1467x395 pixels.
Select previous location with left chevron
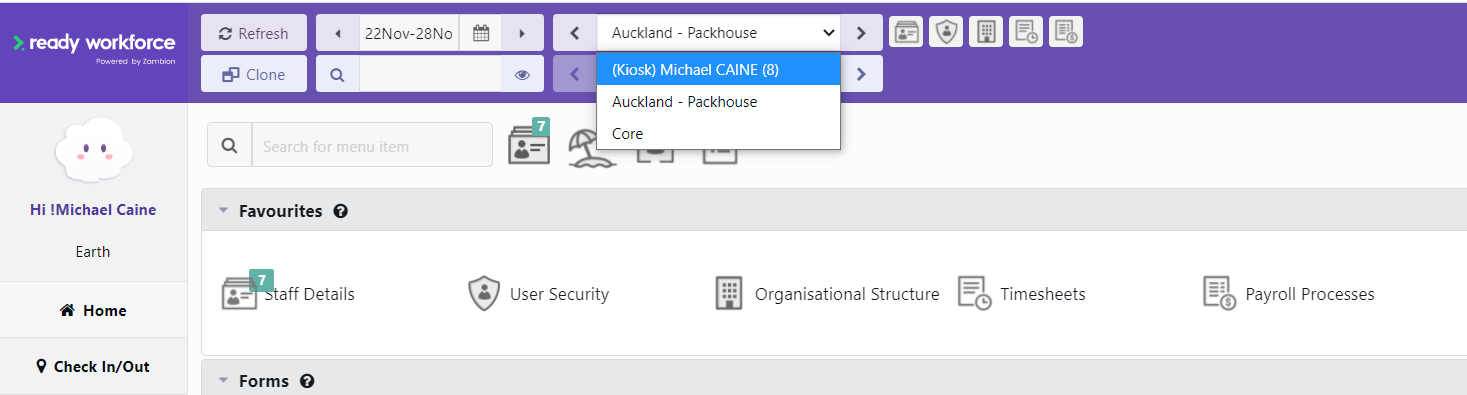click(575, 33)
